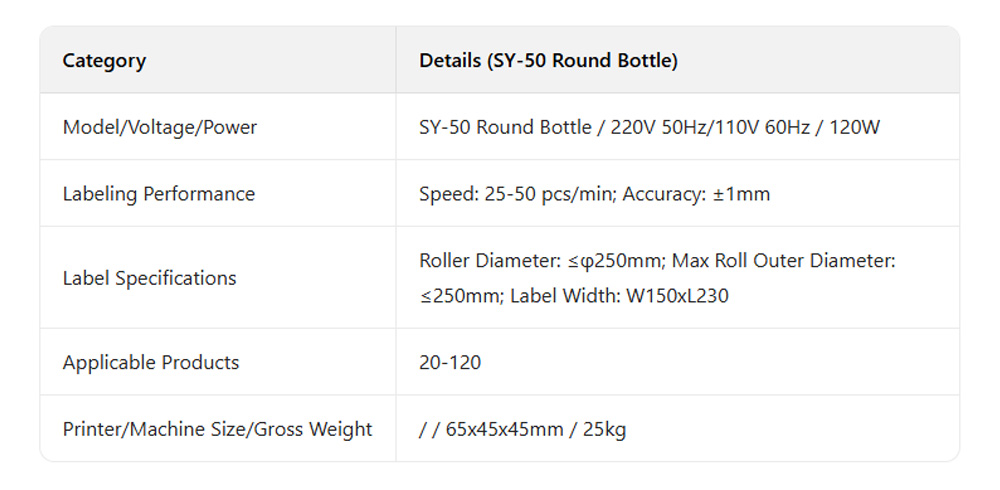Click the Category column header
The image size is (1000, 490).
click(x=104, y=61)
